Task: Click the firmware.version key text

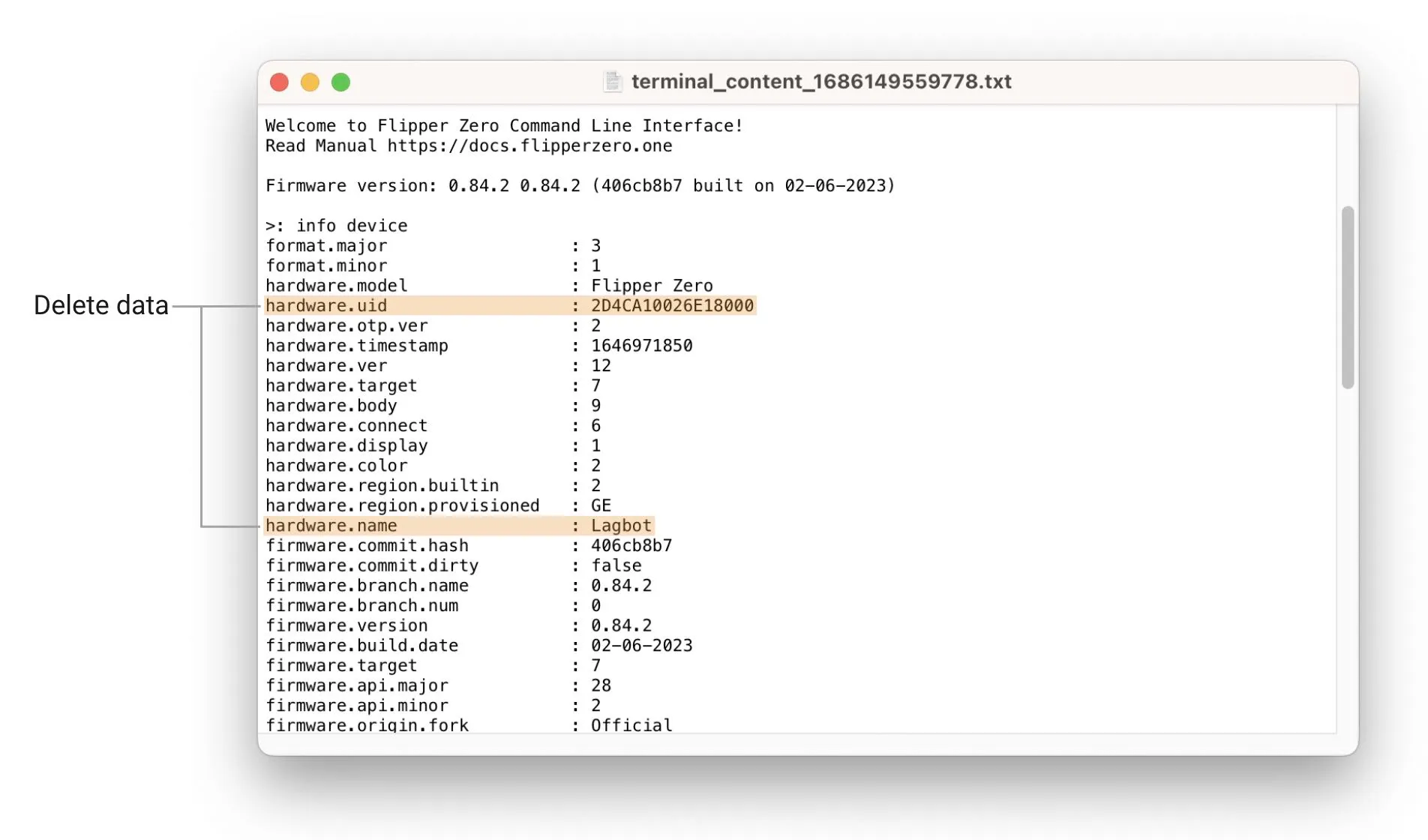Action: (346, 625)
